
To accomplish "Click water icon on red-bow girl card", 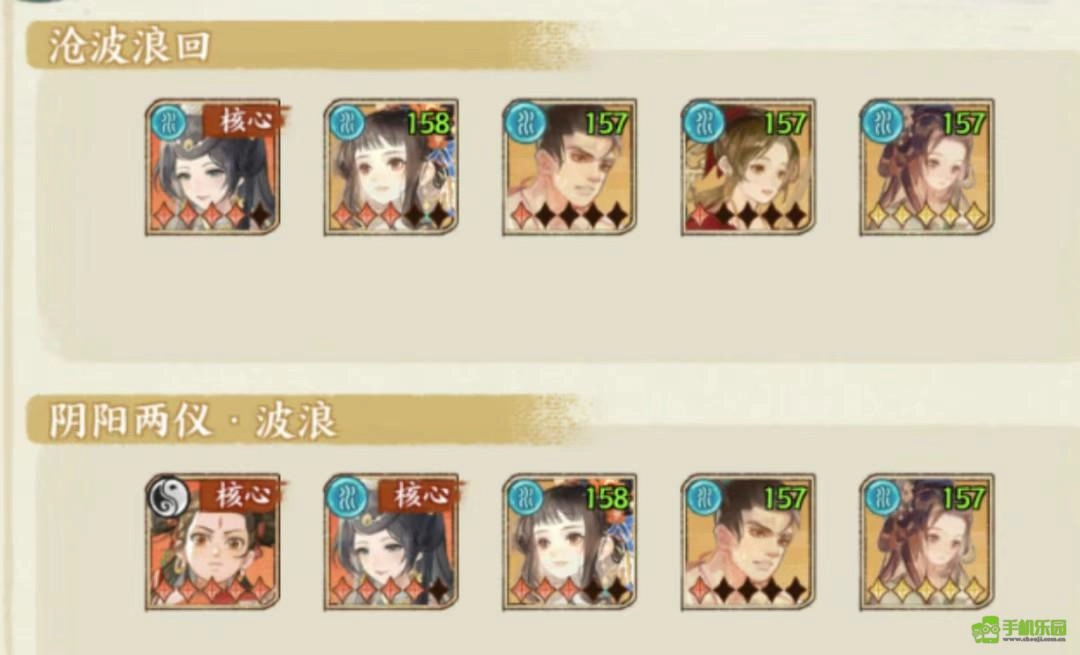I will pos(705,123).
